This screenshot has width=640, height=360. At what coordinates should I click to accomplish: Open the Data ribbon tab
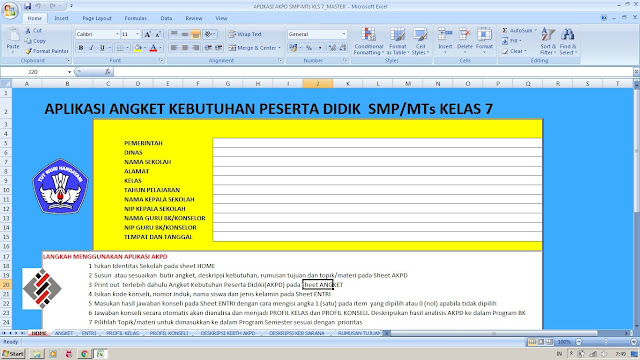click(166, 18)
